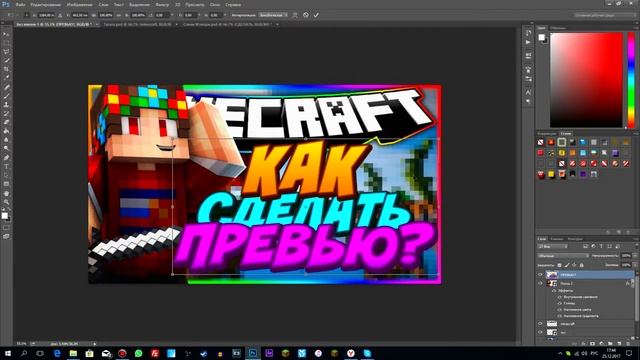Filter layers by pixel layers icon
Screen dimensions: 640x360
tap(585, 247)
